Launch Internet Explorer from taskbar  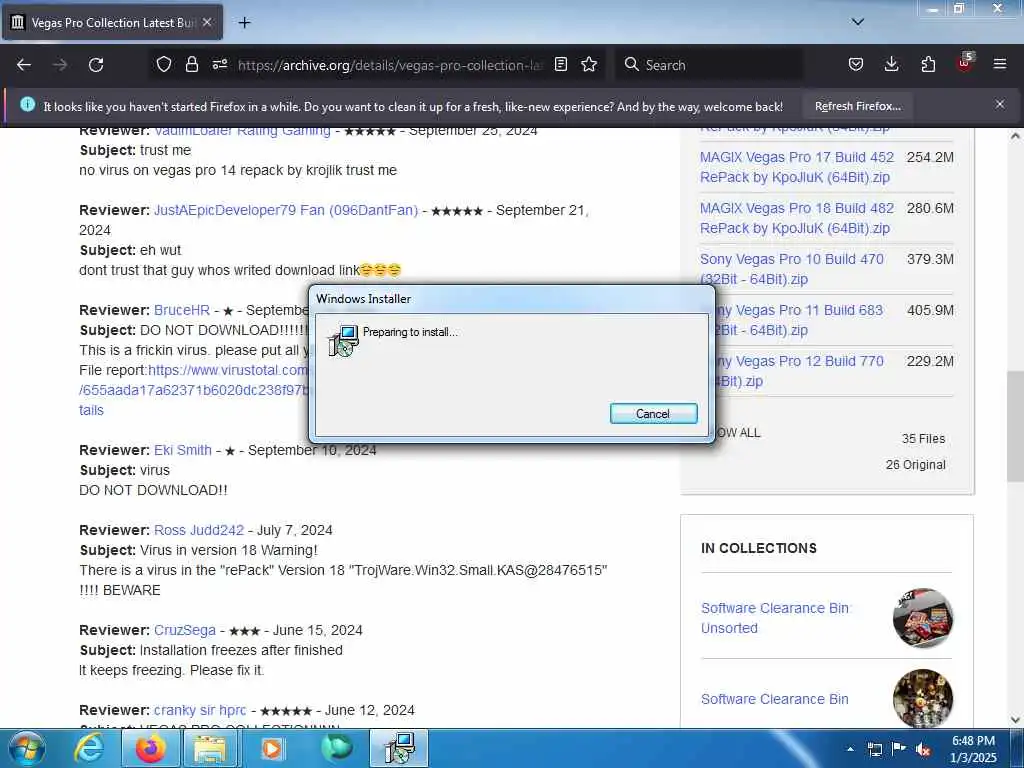88,748
